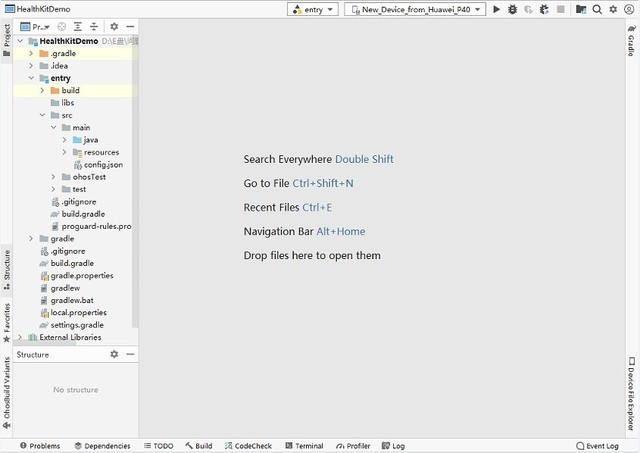Open the user account avatar icon
640x453 pixels.
pyautogui.click(x=629, y=9)
